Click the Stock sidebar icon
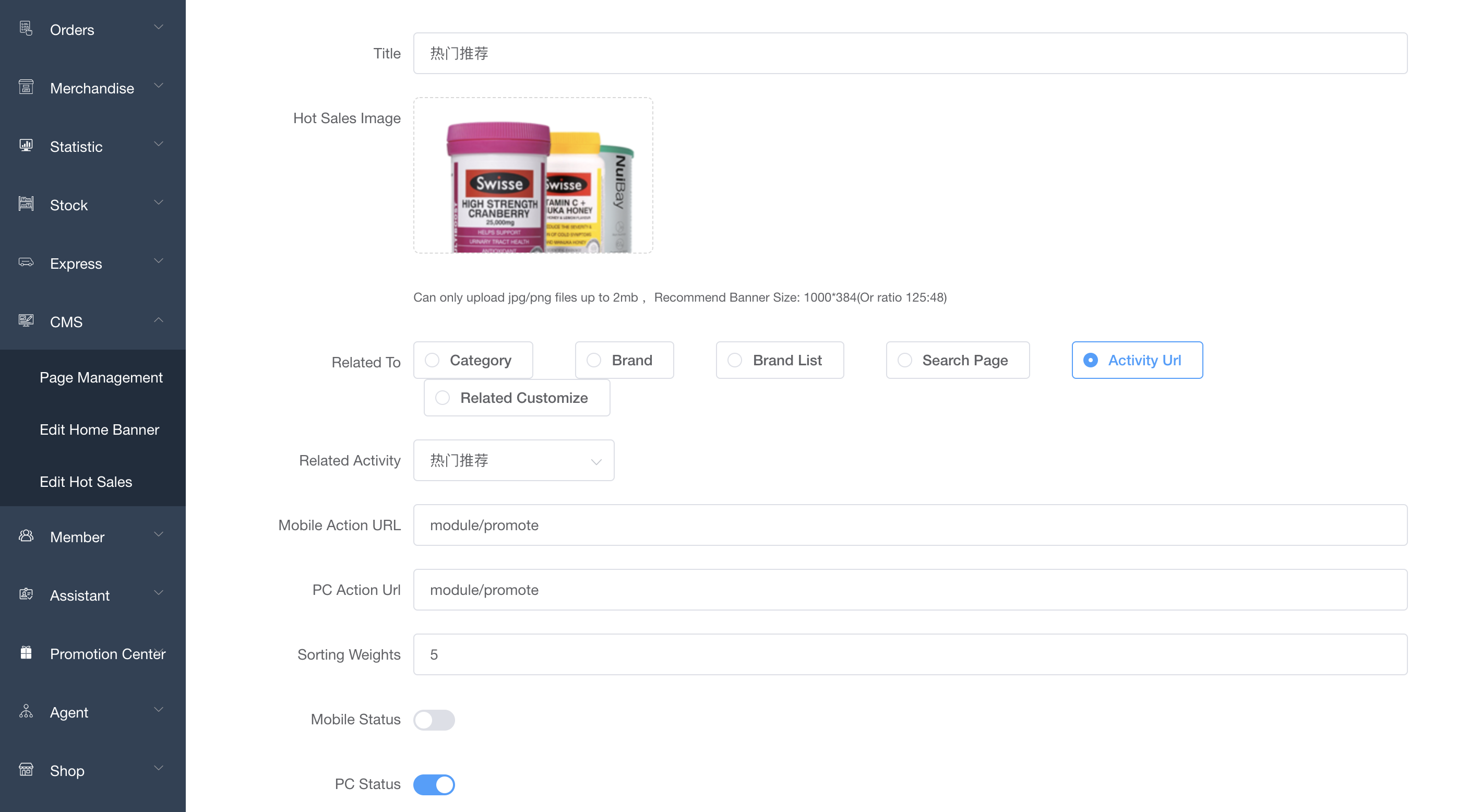The image size is (1457, 812). coord(26,204)
